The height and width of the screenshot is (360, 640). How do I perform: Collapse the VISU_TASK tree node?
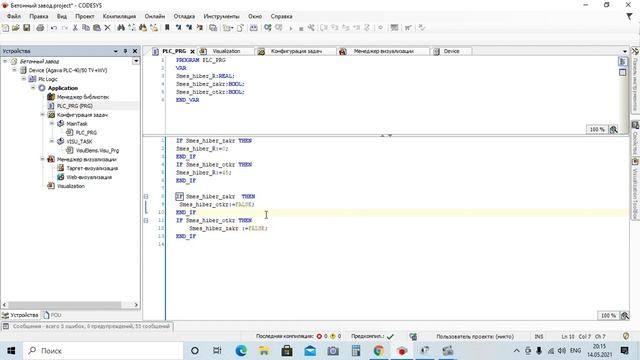click(x=52, y=141)
